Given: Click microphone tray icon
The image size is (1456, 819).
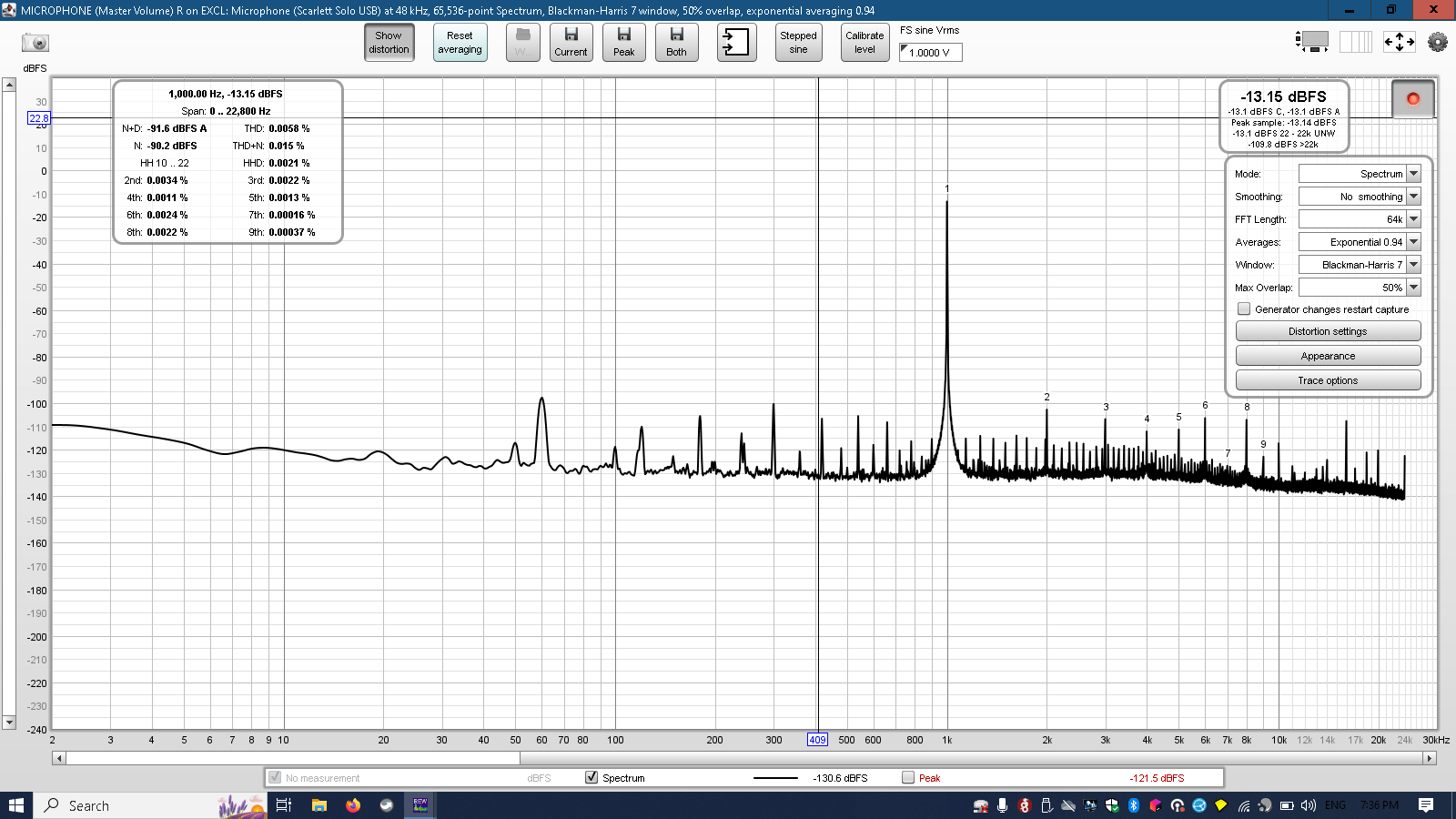Looking at the screenshot, I should pyautogui.click(x=1002, y=805).
